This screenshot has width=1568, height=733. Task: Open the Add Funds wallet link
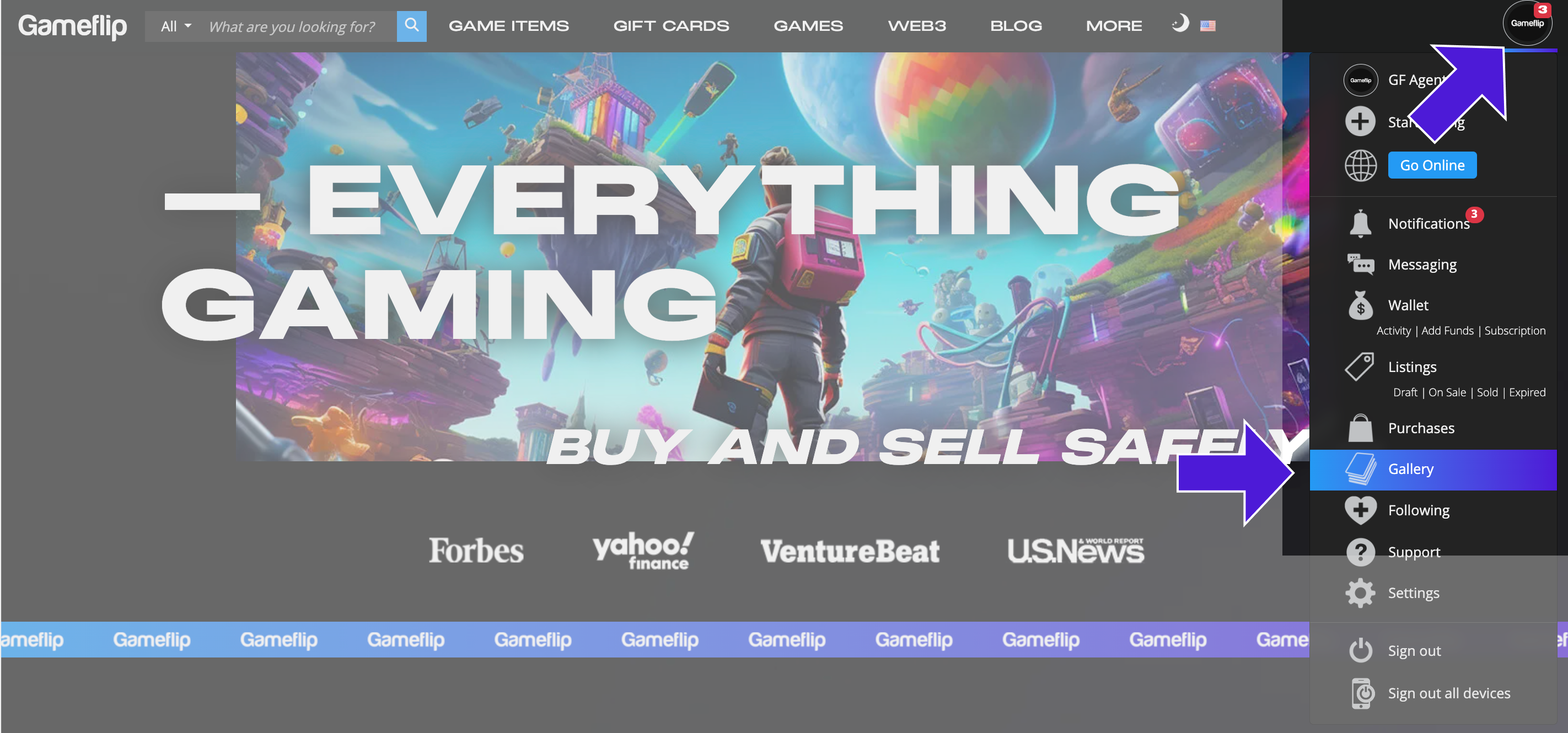(x=1447, y=330)
